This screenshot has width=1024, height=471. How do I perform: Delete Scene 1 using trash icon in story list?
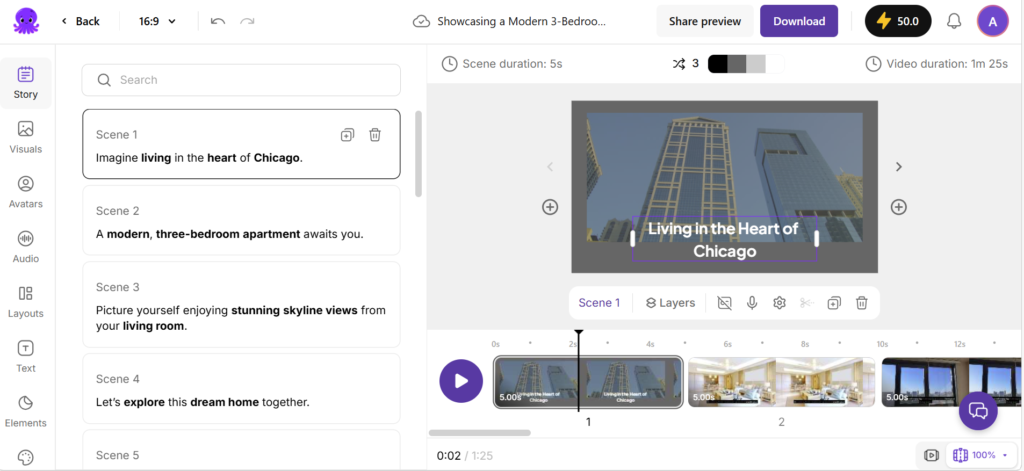375,135
